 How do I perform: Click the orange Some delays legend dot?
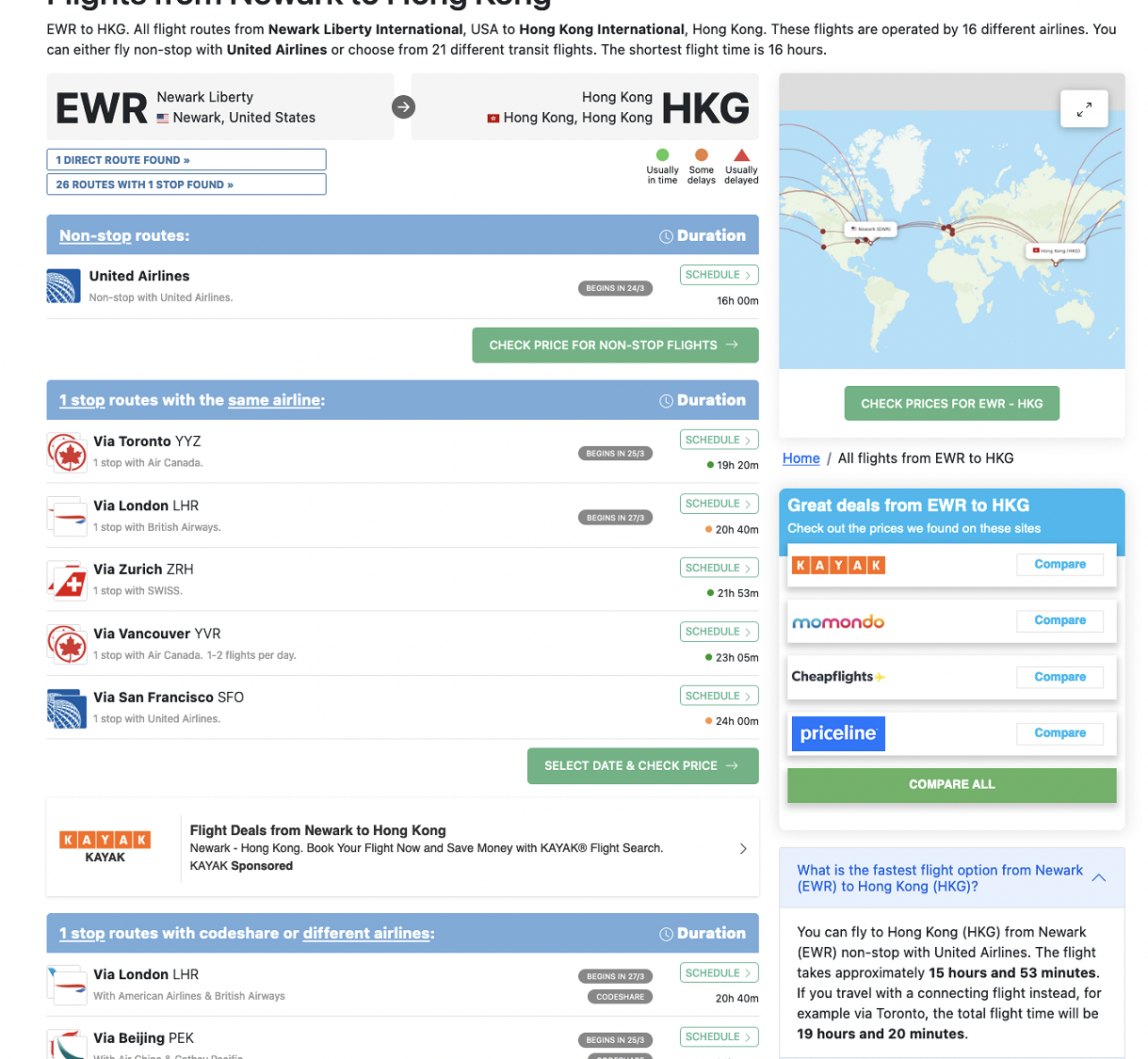tap(701, 155)
